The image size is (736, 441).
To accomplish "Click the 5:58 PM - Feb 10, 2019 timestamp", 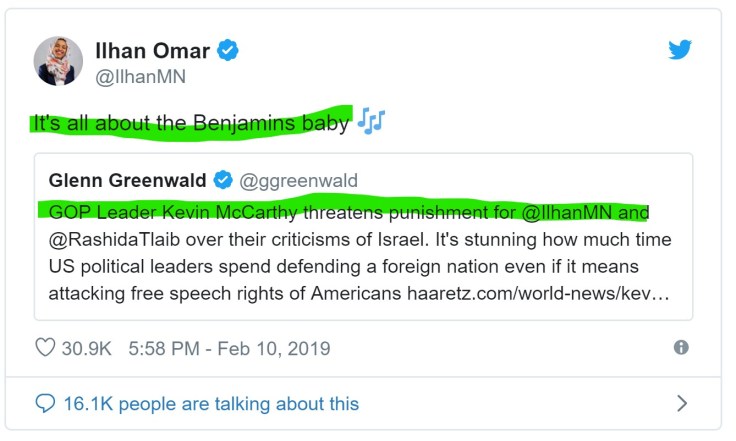I will pyautogui.click(x=228, y=349).
